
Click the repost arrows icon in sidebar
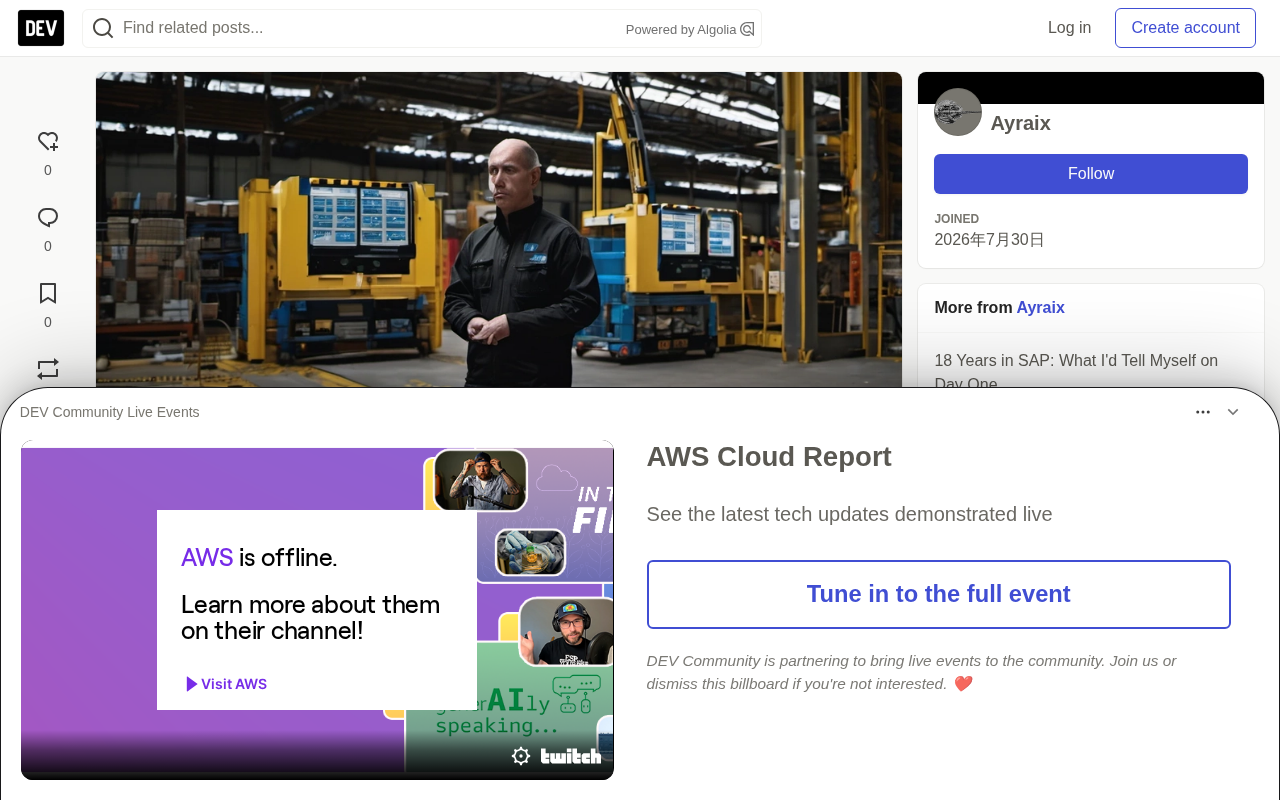click(48, 369)
